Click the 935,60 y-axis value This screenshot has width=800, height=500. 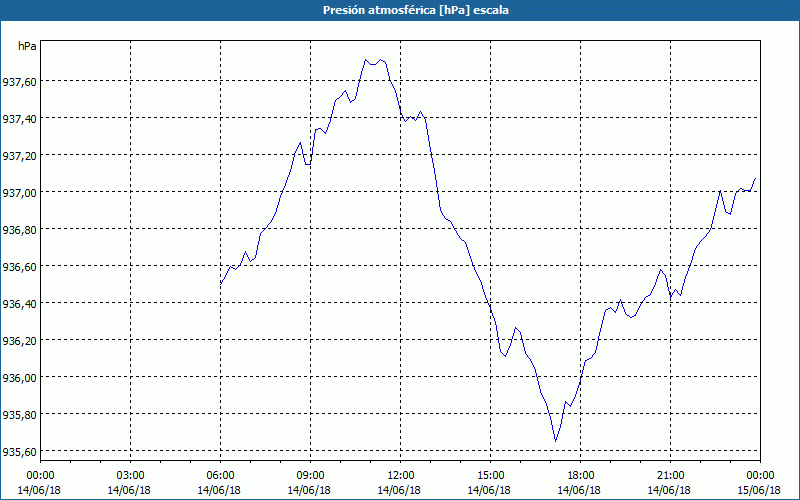tap(19, 452)
